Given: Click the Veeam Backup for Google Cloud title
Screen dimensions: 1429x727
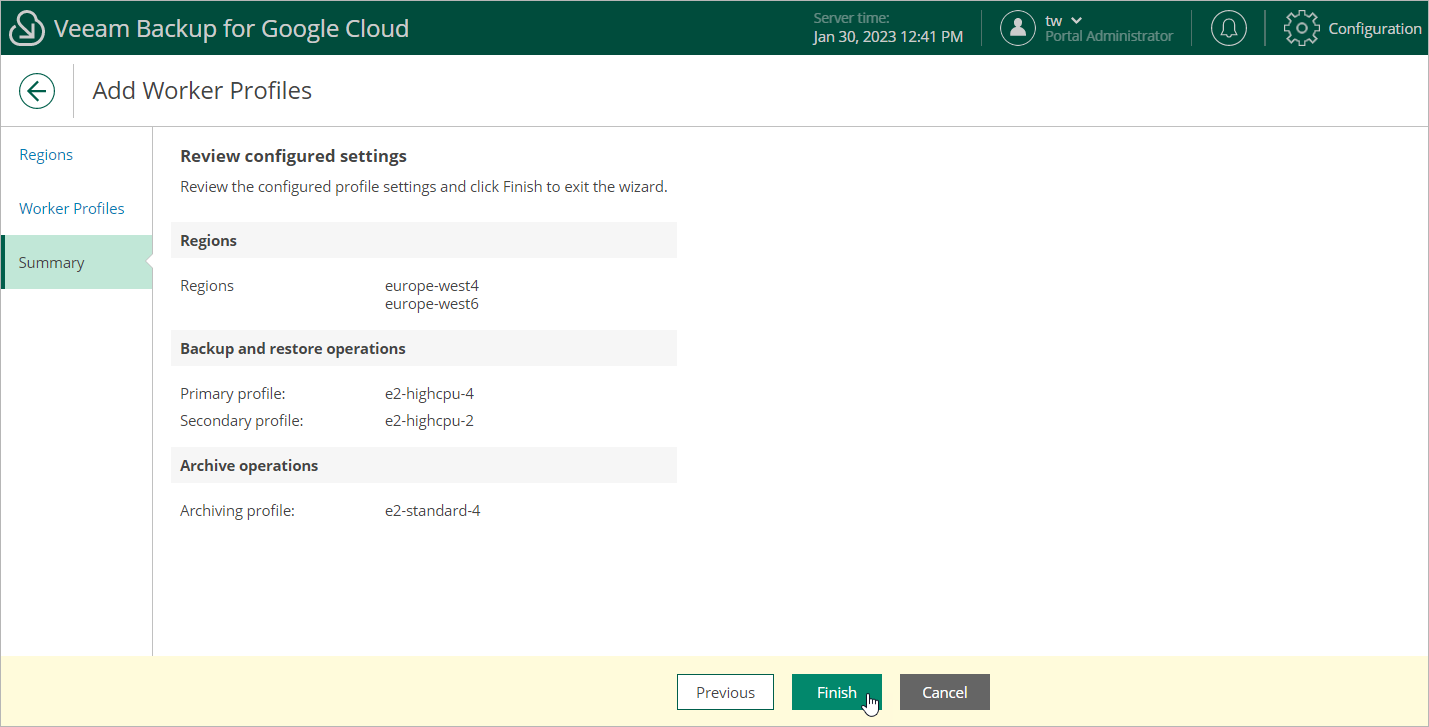Looking at the screenshot, I should click(x=231, y=29).
